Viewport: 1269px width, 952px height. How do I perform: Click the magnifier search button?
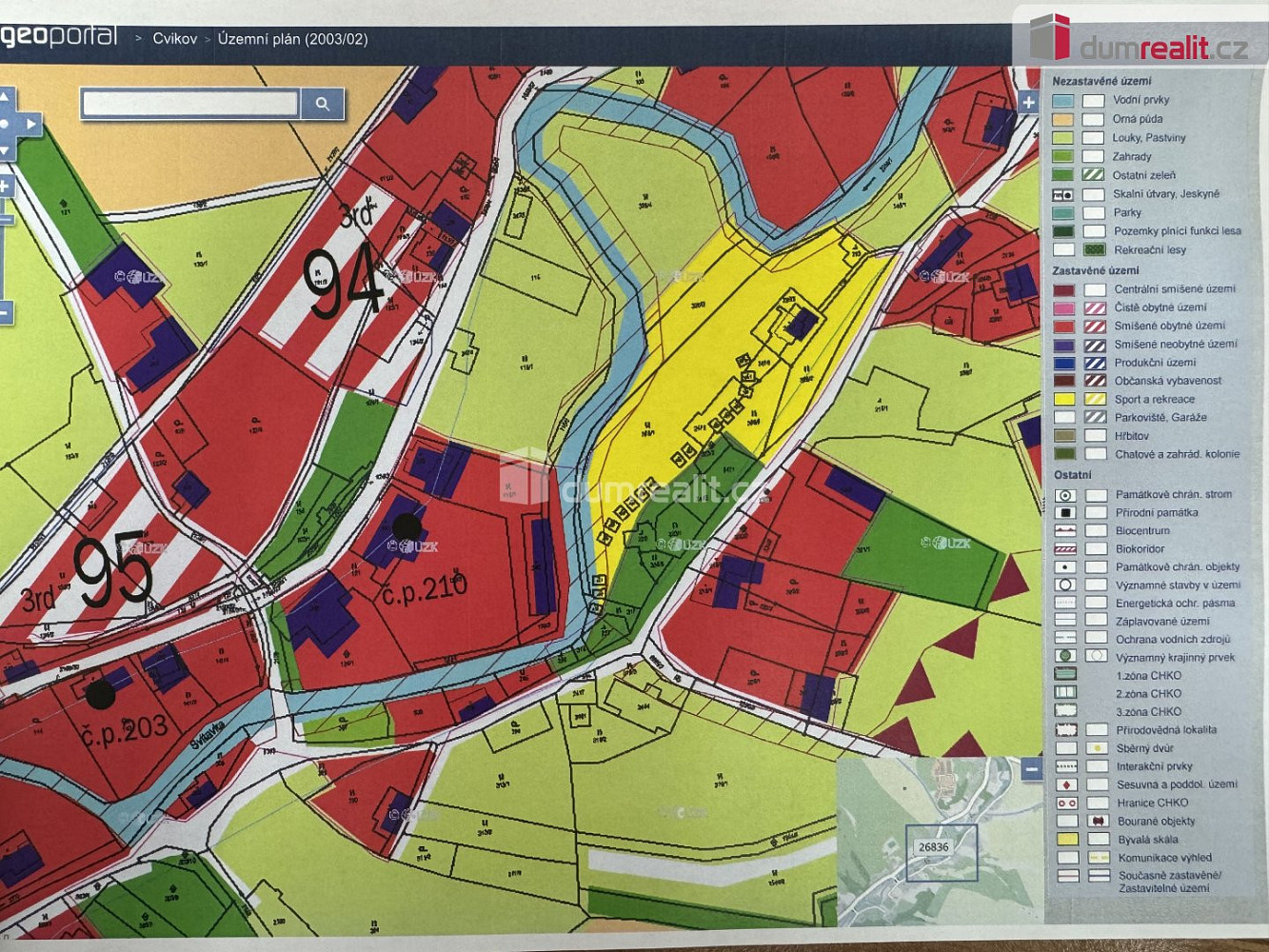click(x=323, y=104)
